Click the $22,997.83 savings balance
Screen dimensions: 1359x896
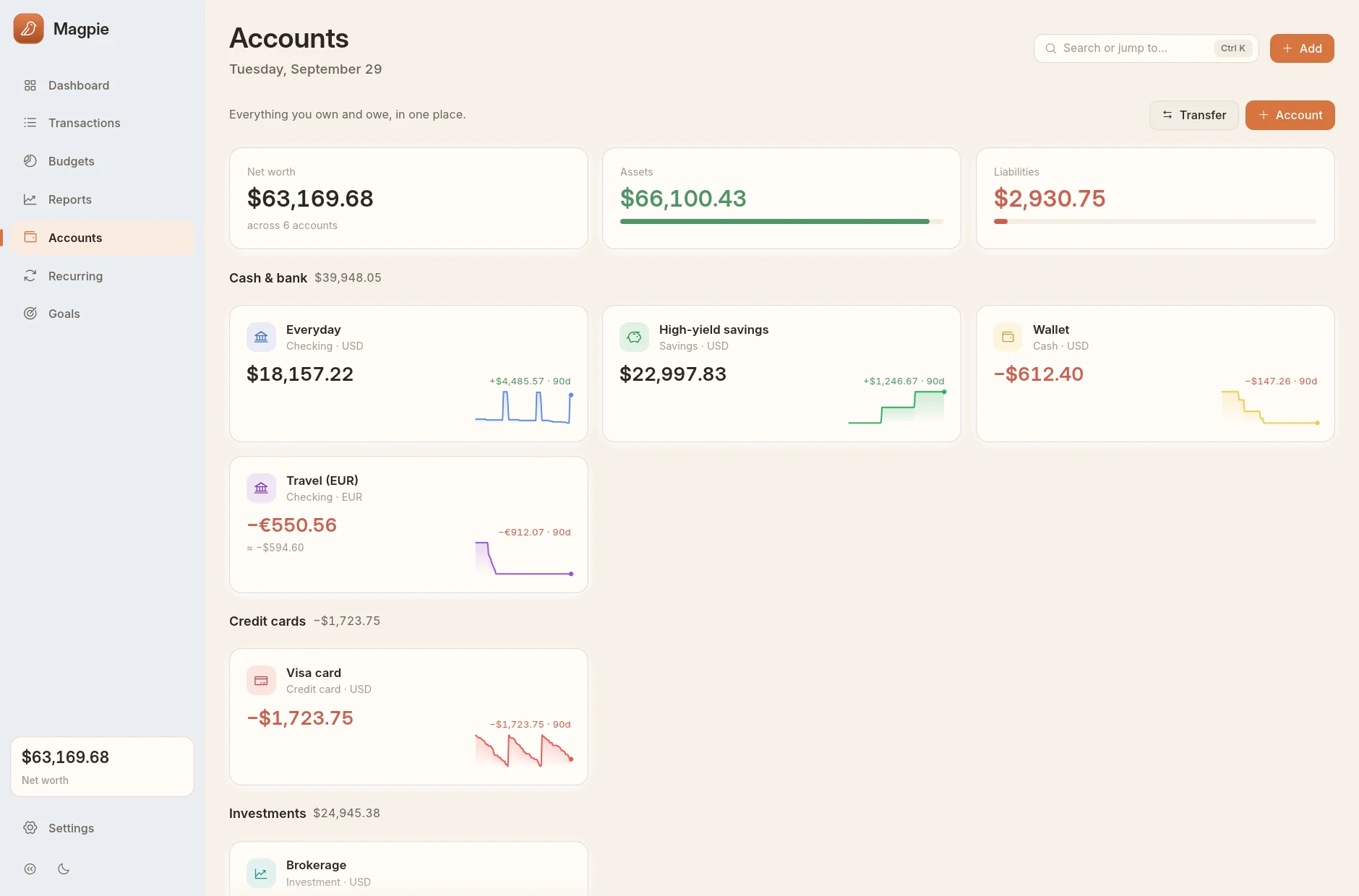[x=673, y=374]
